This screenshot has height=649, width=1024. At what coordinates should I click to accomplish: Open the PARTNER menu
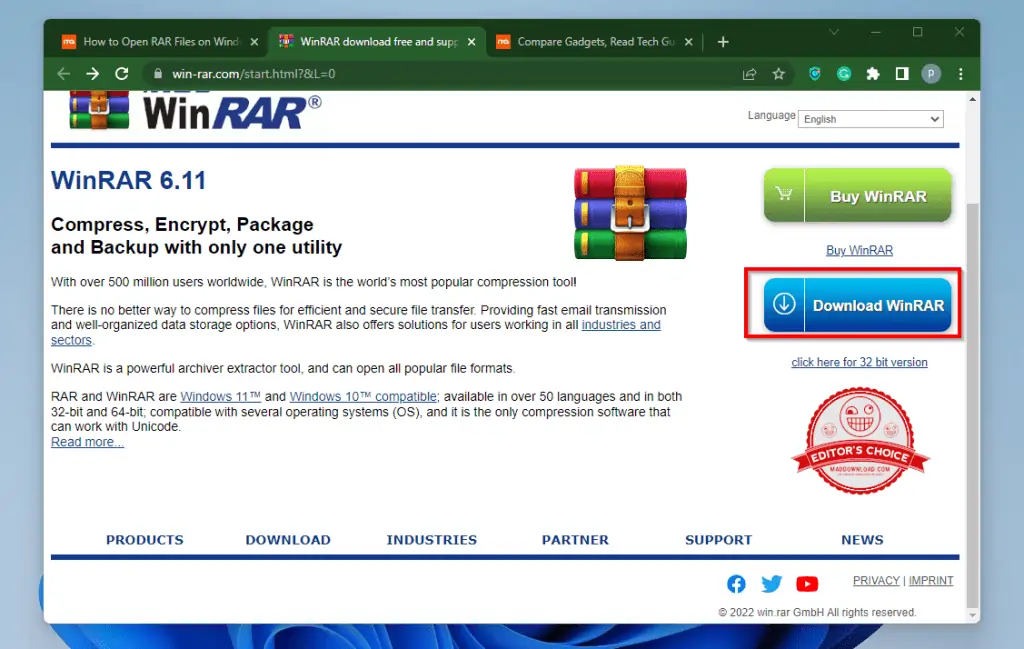coord(575,540)
